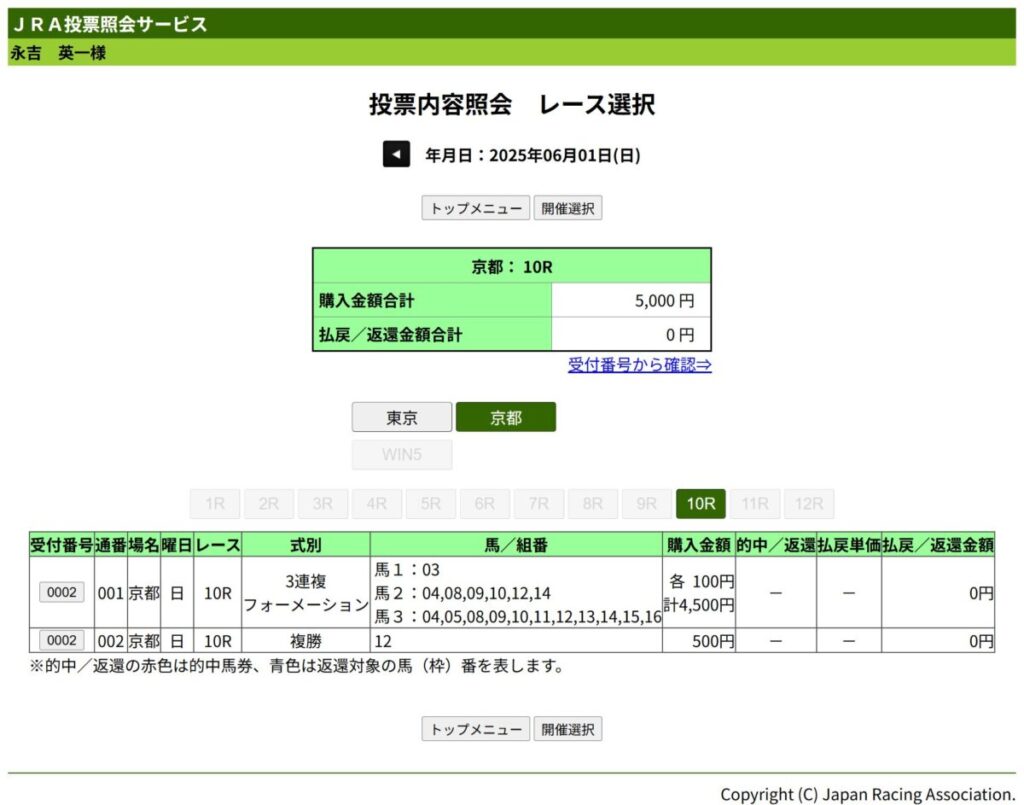Viewport: 1024px width, 805px height.
Task: Click the black back arrow beside the date
Action: [x=396, y=154]
